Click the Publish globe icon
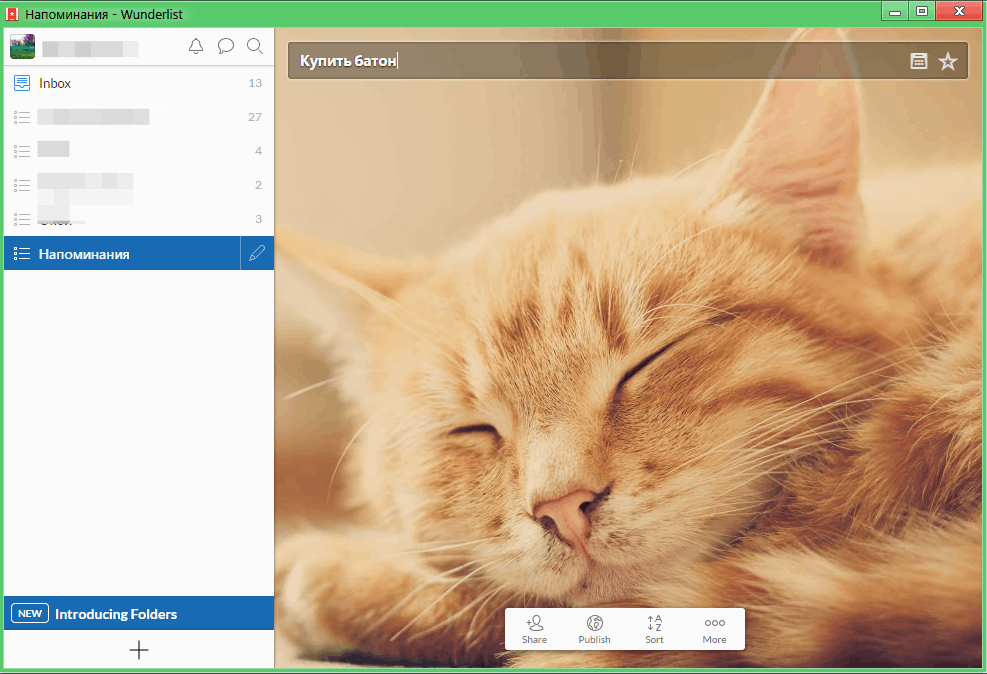The image size is (987, 674). (x=594, y=629)
